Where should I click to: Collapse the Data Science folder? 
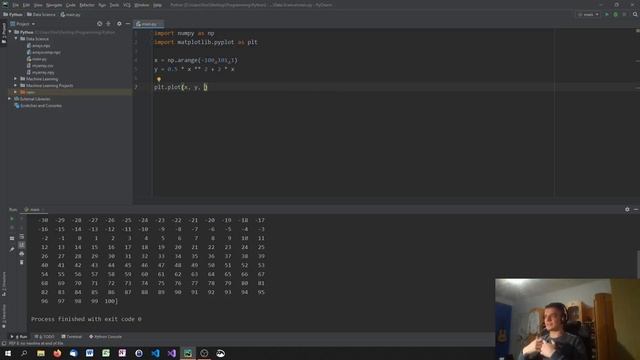(16, 39)
